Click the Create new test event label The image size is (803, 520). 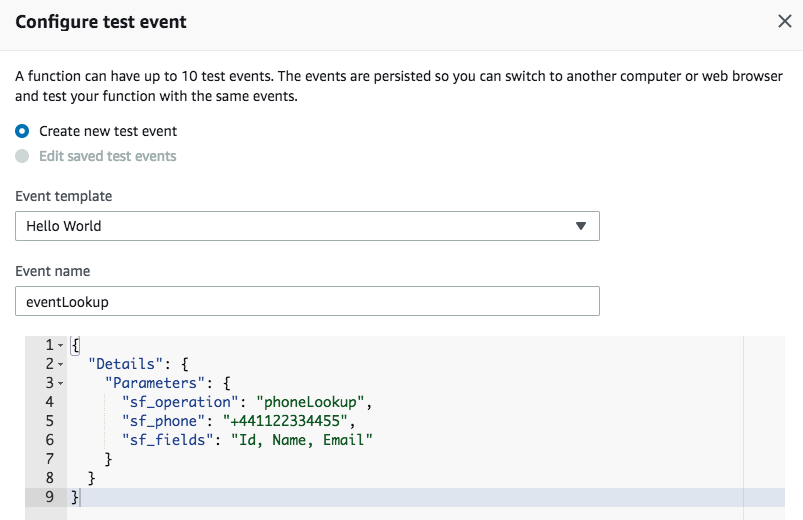coord(108,131)
